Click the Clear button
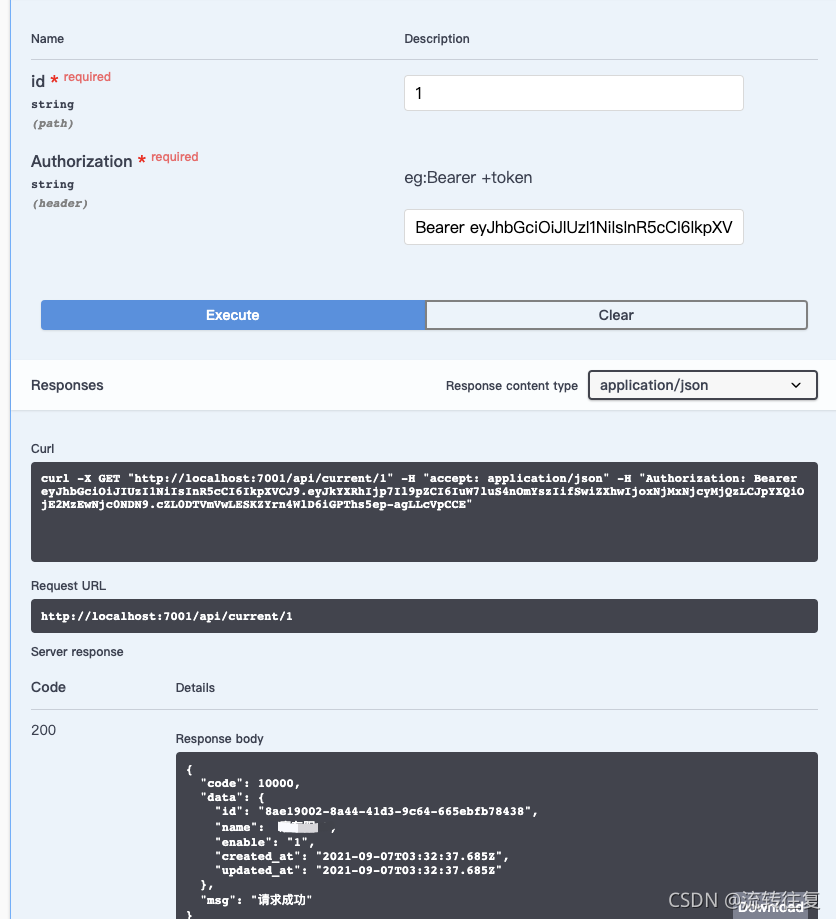This screenshot has width=836, height=919. [x=616, y=315]
